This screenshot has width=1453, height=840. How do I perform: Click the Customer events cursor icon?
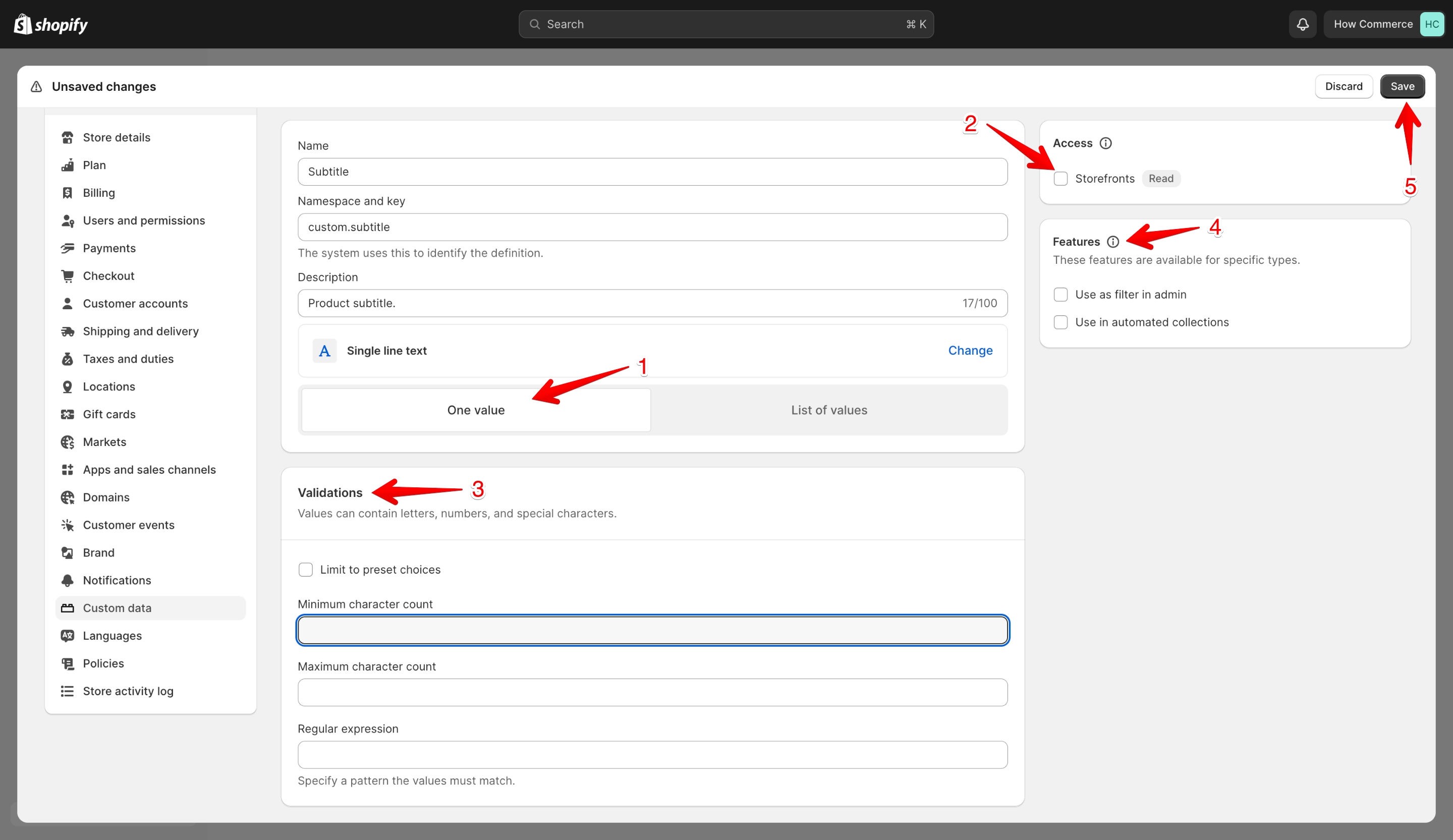coord(68,525)
